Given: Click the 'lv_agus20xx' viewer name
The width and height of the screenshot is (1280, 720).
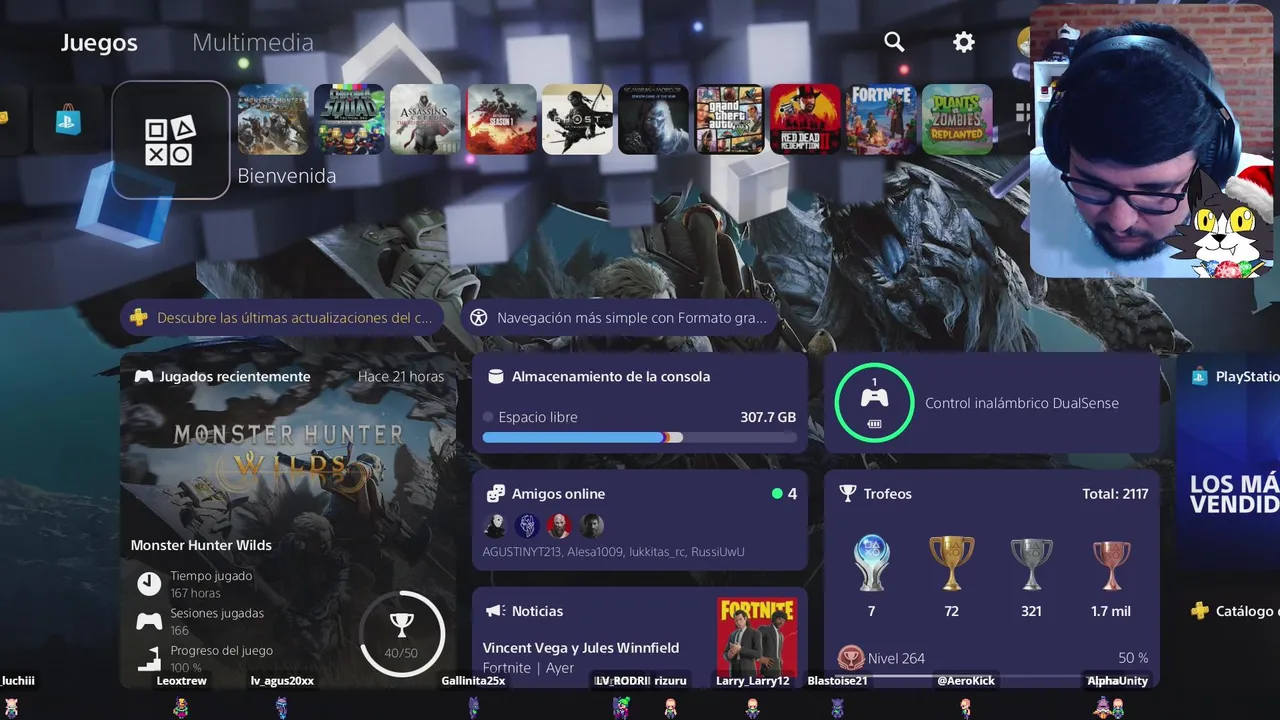Looking at the screenshot, I should 282,681.
